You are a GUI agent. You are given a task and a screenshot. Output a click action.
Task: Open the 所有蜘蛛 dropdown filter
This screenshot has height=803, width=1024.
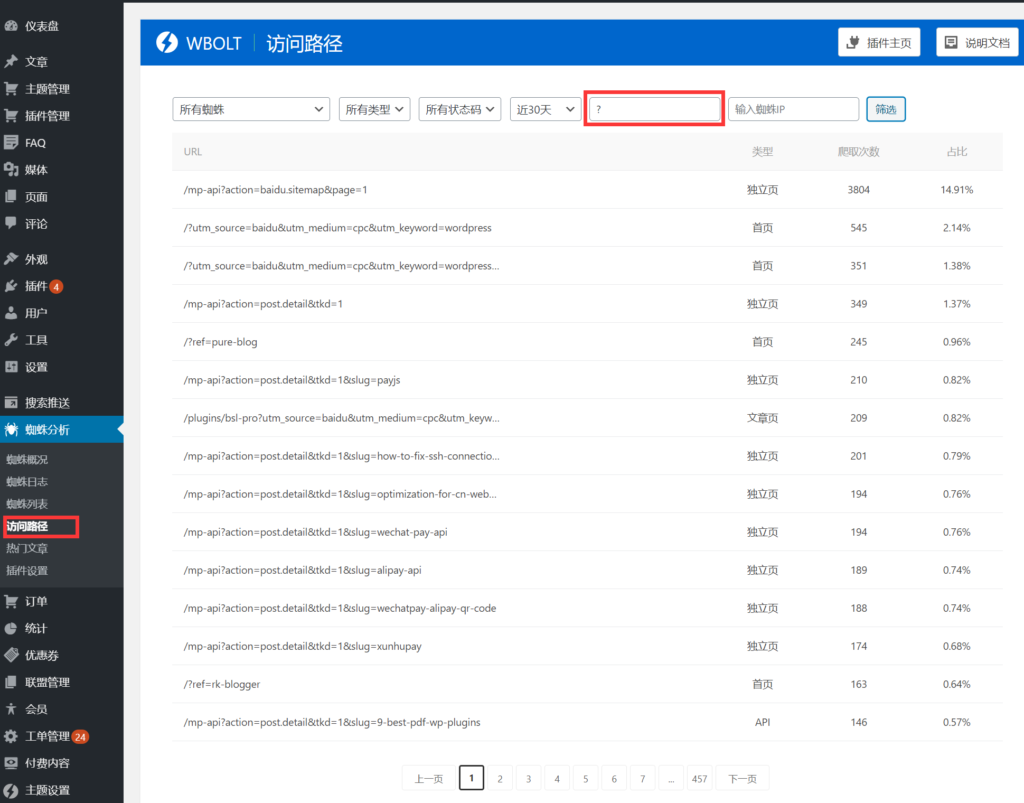click(x=251, y=109)
